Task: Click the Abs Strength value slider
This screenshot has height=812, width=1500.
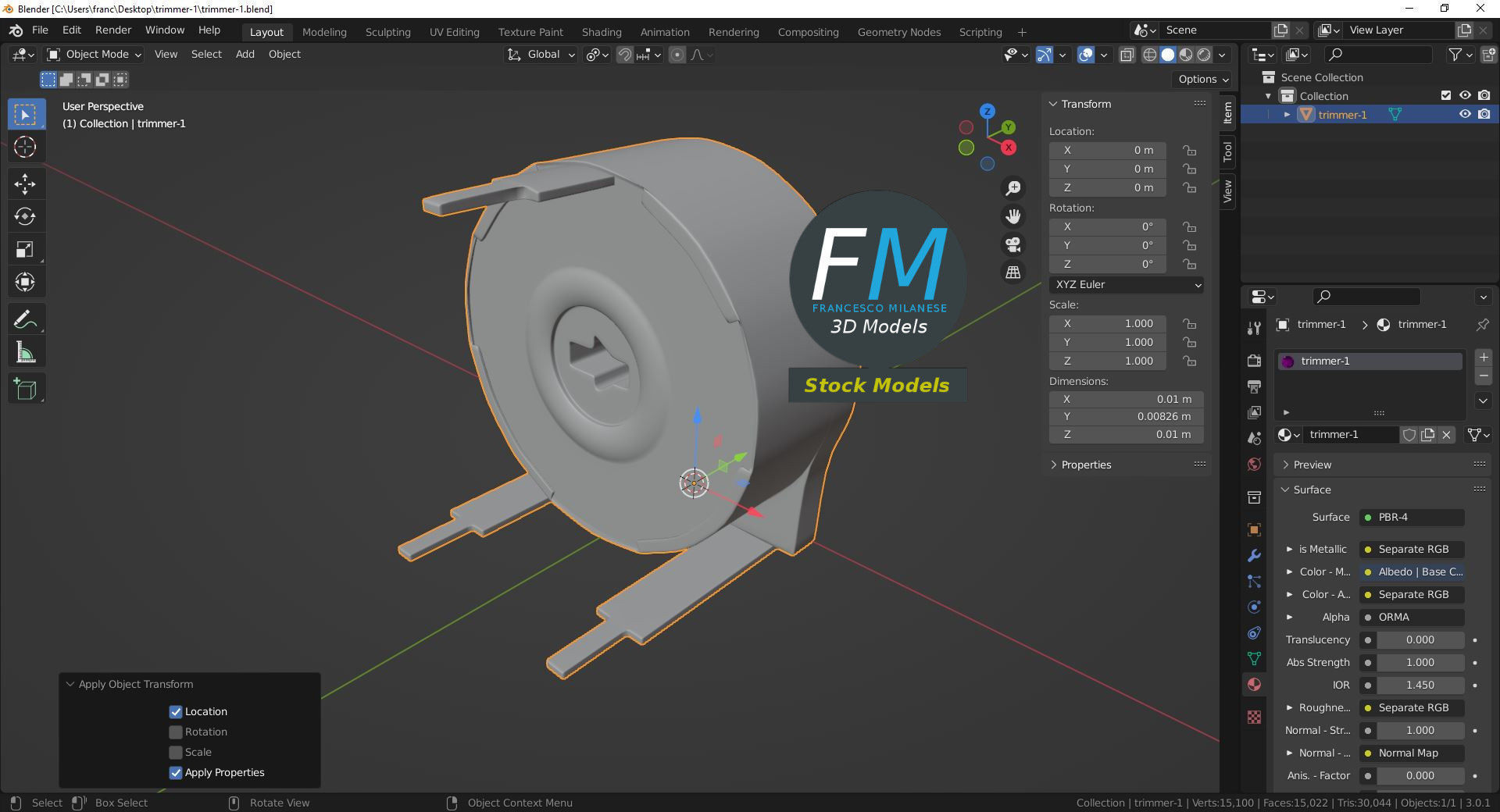Action: click(1420, 662)
